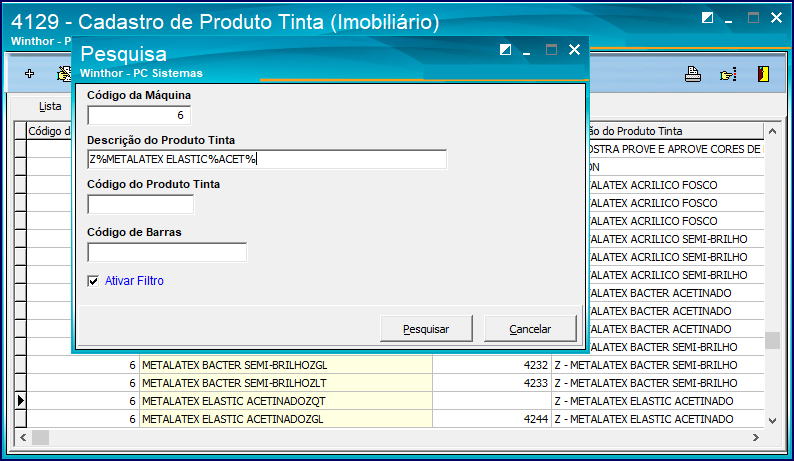Viewport: 794px width, 461px height.
Task: Click product code cell 4232
Action: pos(492,365)
